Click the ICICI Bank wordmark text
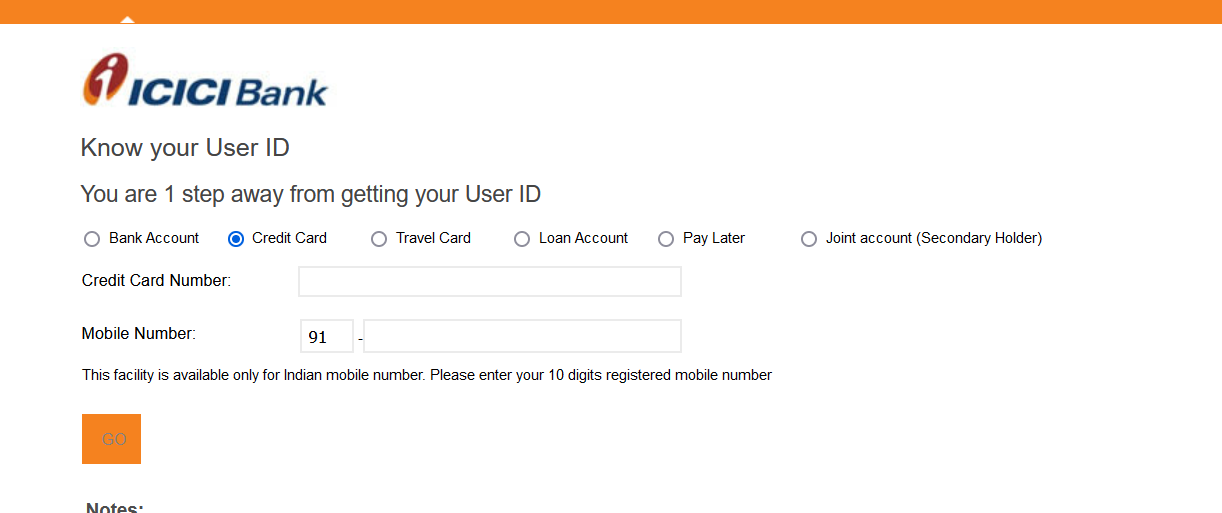This screenshot has width=1222, height=513. click(x=228, y=90)
